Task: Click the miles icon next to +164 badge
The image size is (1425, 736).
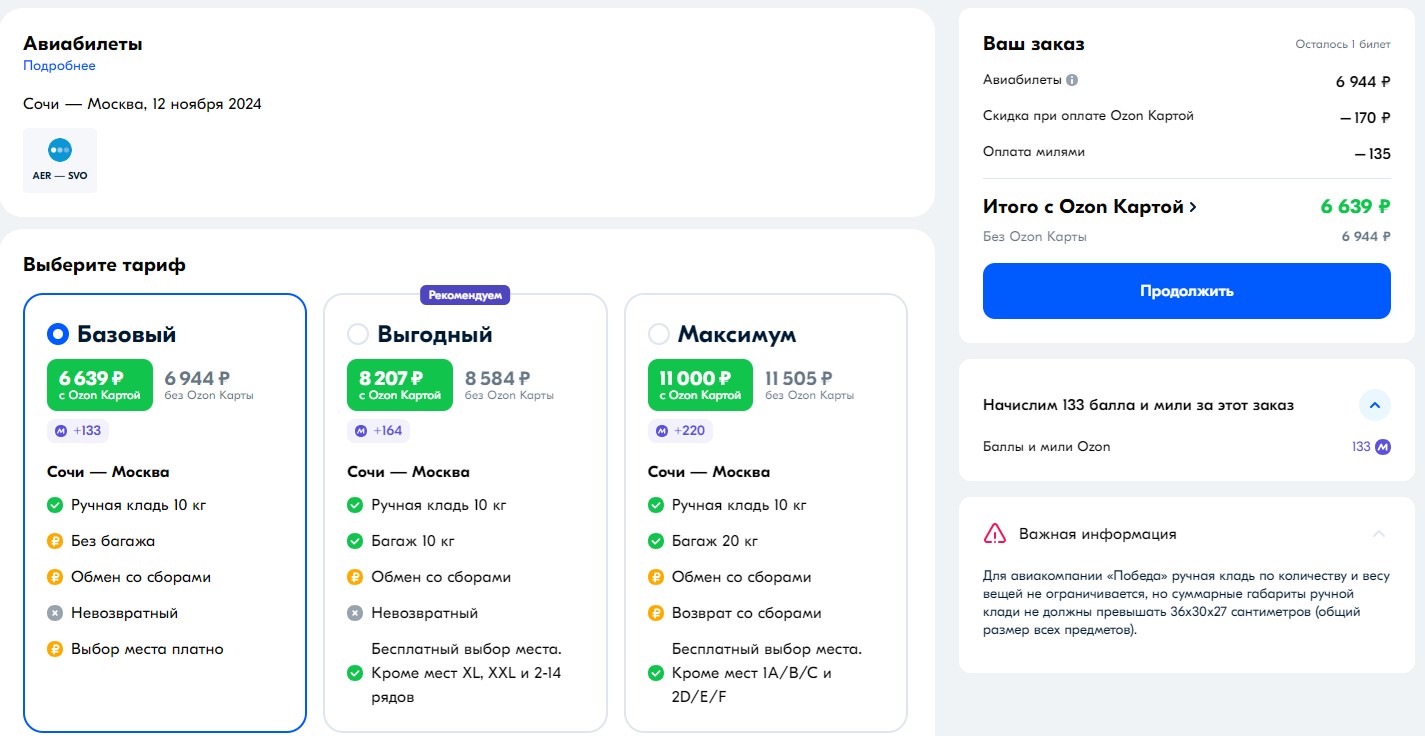Action: (361, 431)
